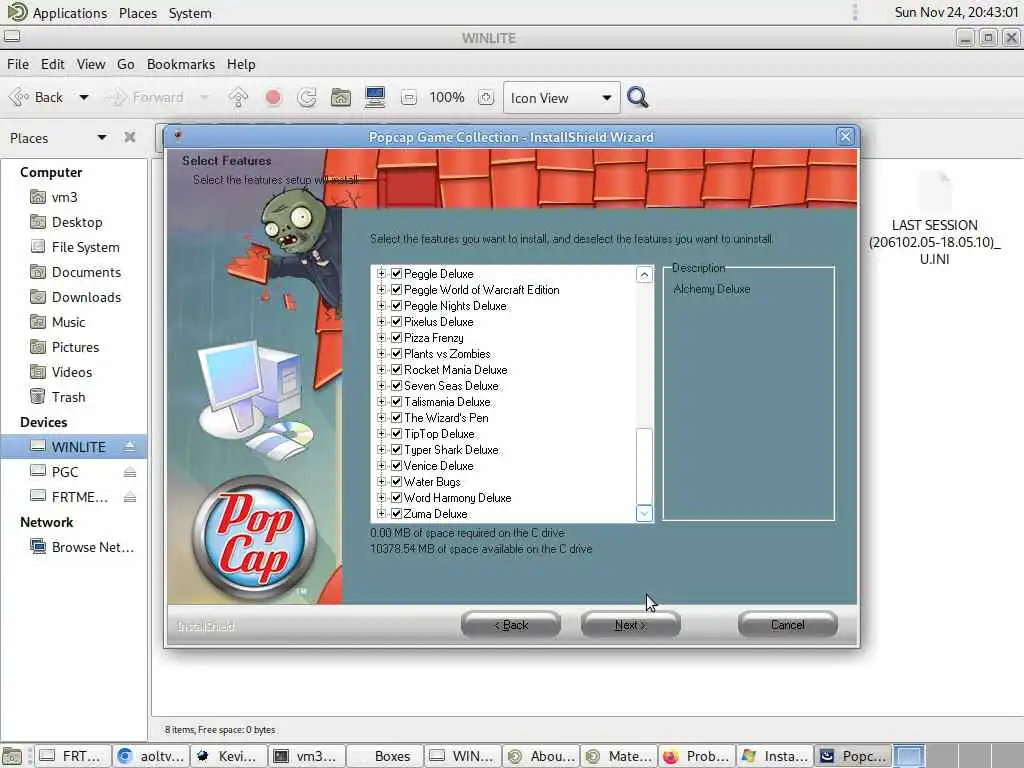Open Applications menu in top panel
This screenshot has width=1024, height=768.
tap(70, 13)
